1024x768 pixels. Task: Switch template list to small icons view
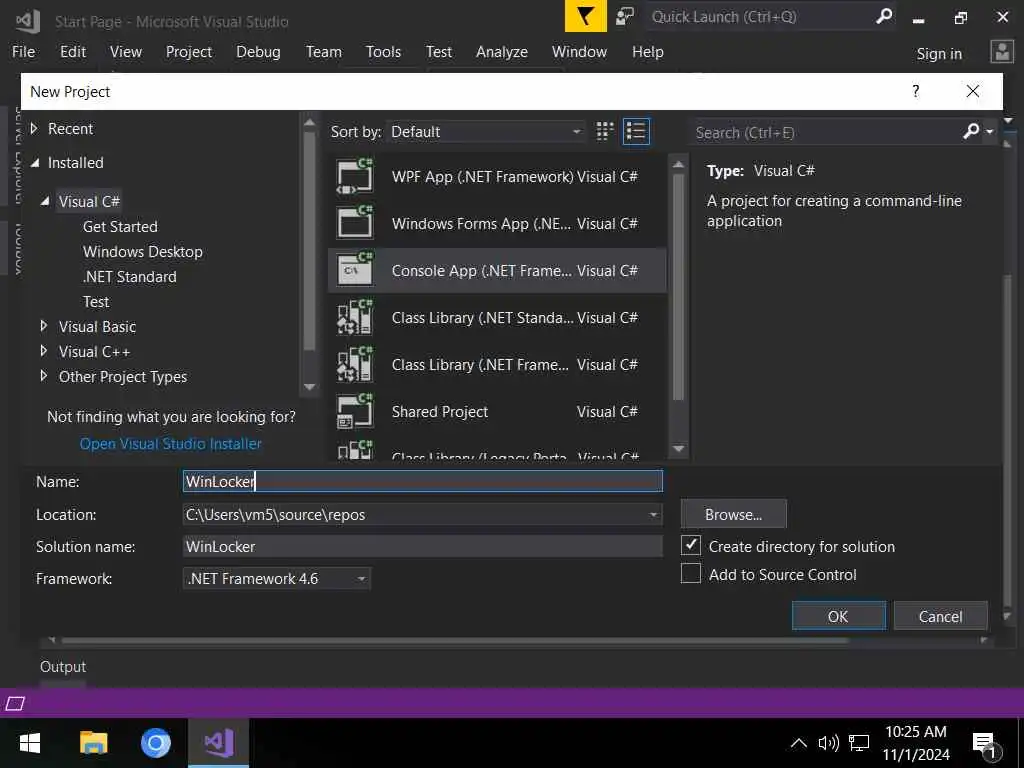point(605,131)
